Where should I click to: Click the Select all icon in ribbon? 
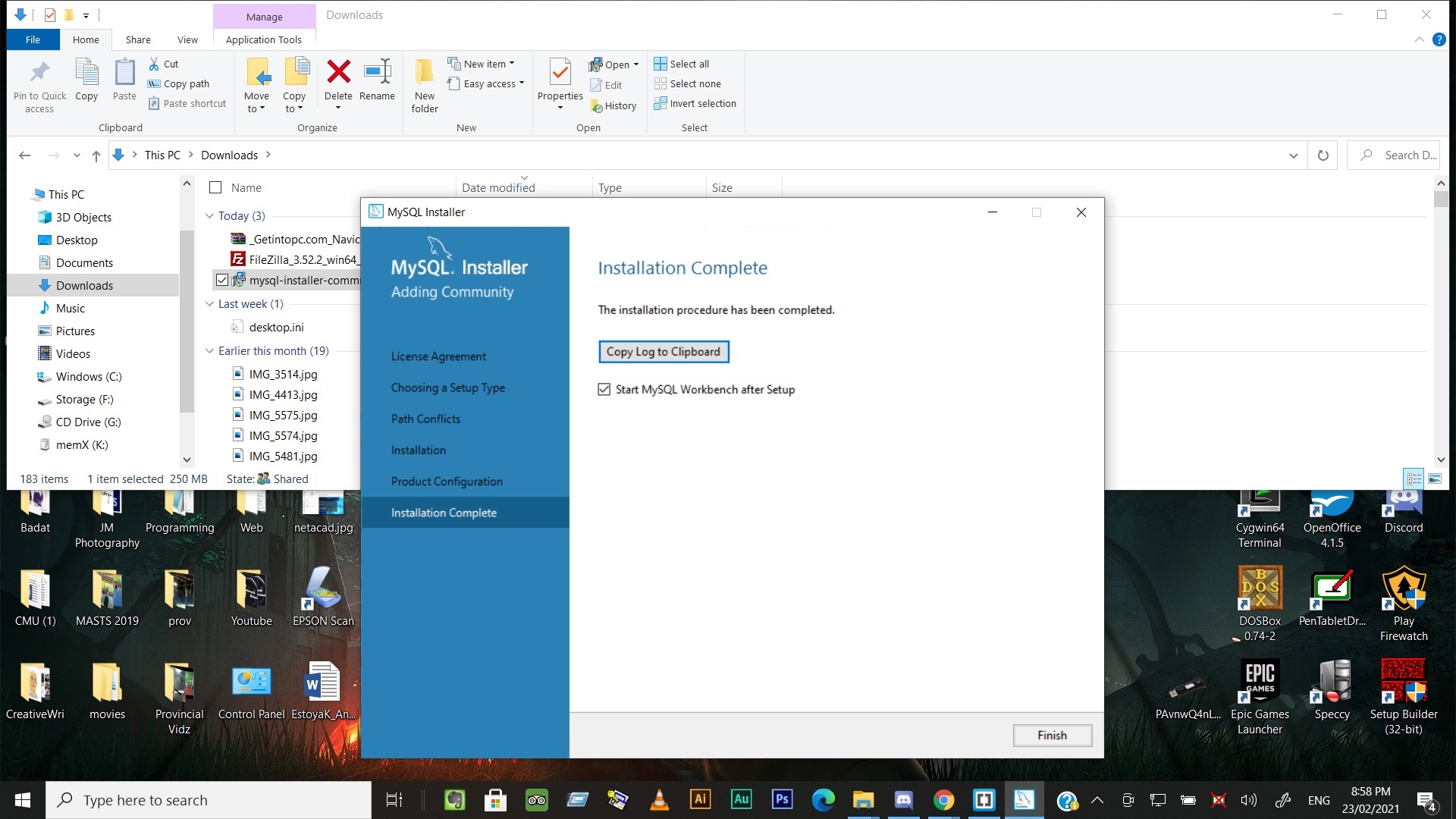click(x=661, y=64)
